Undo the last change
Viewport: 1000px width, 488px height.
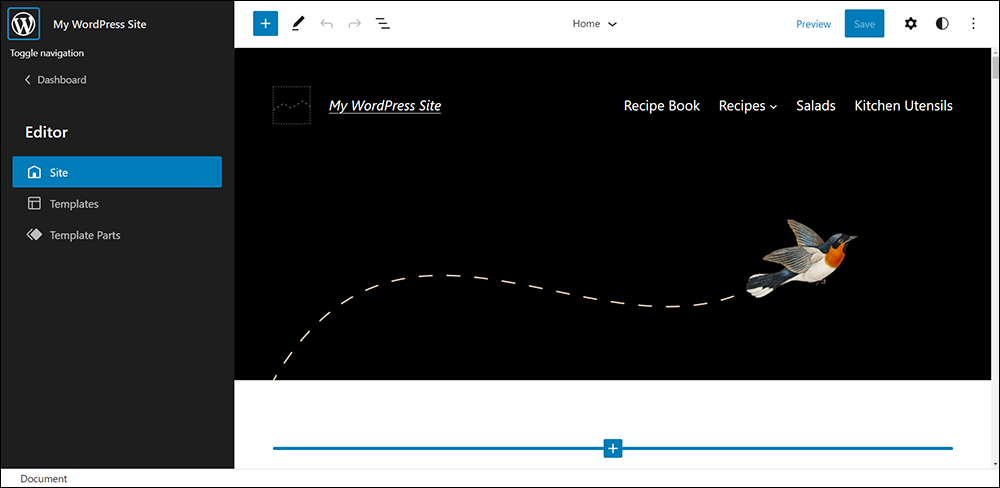click(327, 24)
